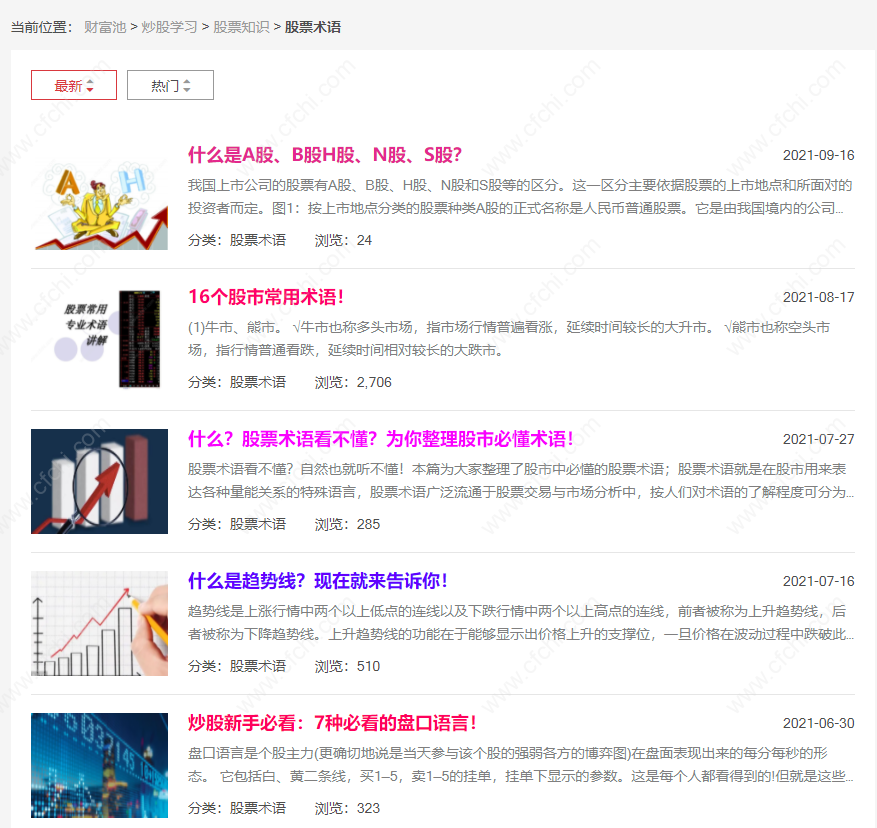Viewport: 877px width, 828px height.
Task: Open 股票知识 breadcrumb link
Action: 241,27
